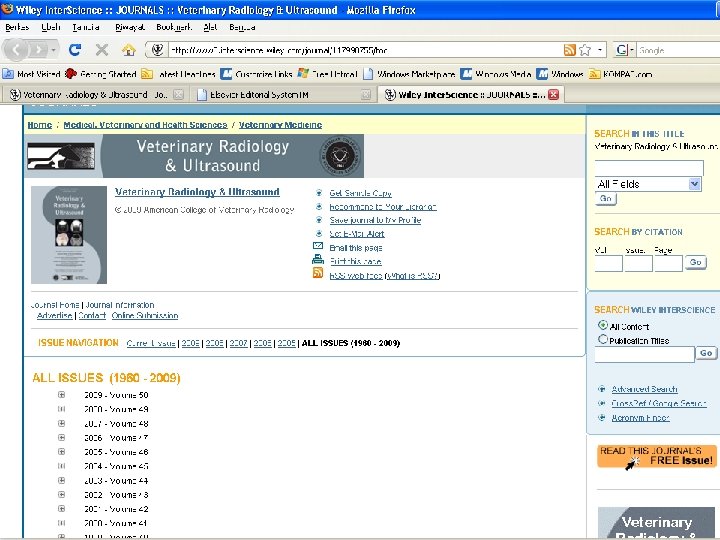The image size is (720, 540).
Task: Open the Customize Links bookmark
Action: click(x=256, y=74)
